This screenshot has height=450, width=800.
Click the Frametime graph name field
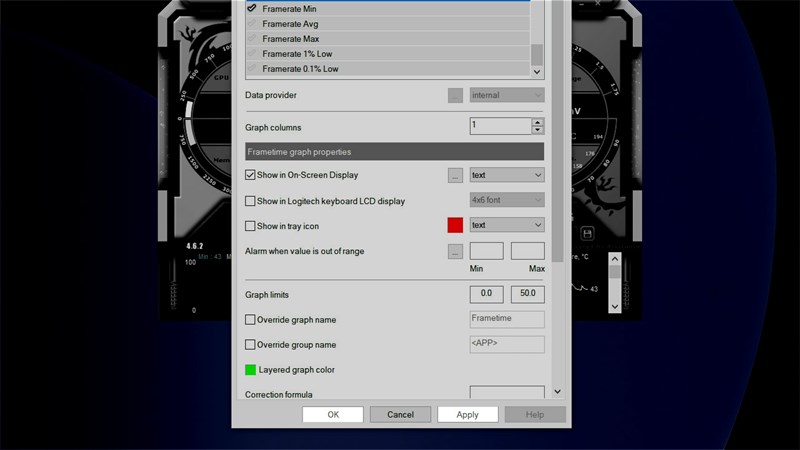point(507,319)
